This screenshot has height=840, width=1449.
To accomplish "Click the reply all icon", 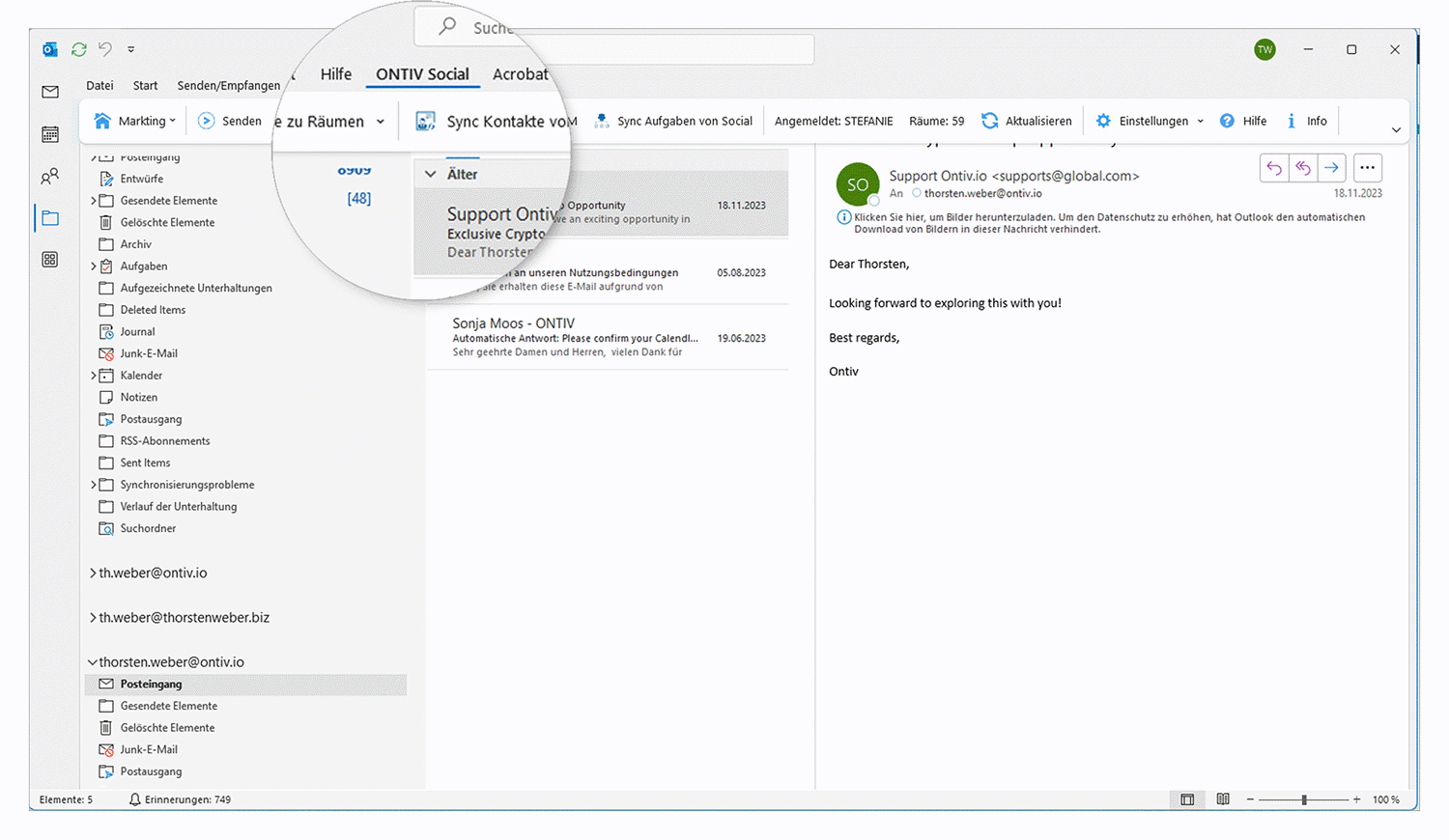I will pos(1303,168).
